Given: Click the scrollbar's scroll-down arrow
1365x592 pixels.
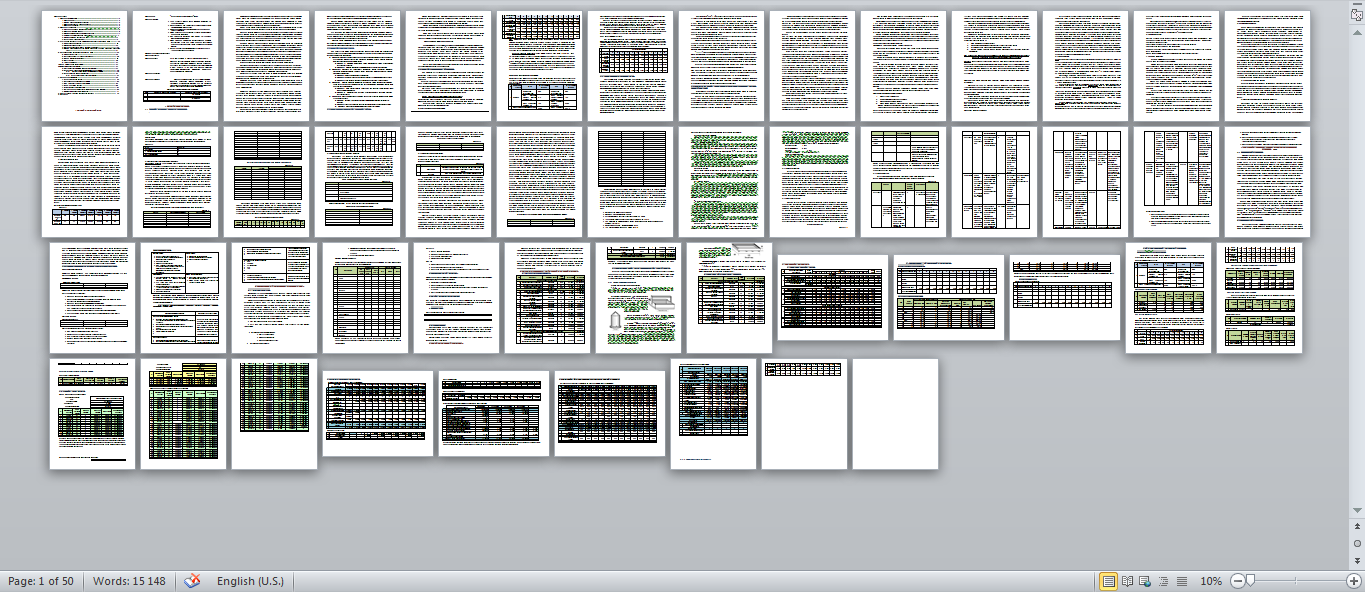Looking at the screenshot, I should point(1357,511).
